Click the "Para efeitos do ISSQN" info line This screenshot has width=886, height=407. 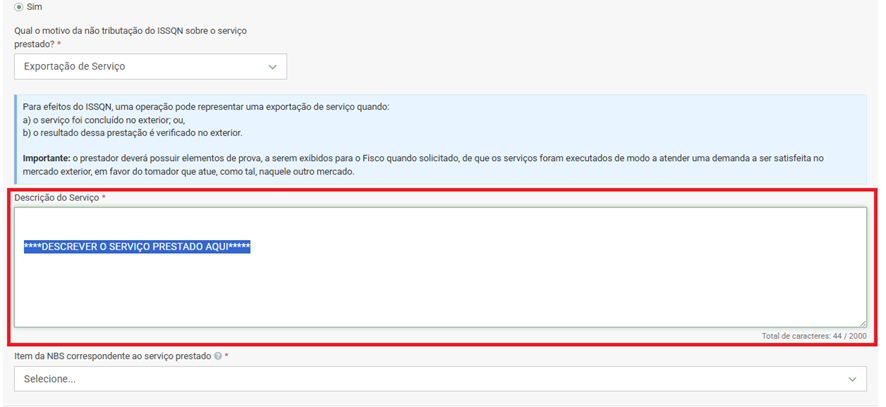[x=205, y=107]
